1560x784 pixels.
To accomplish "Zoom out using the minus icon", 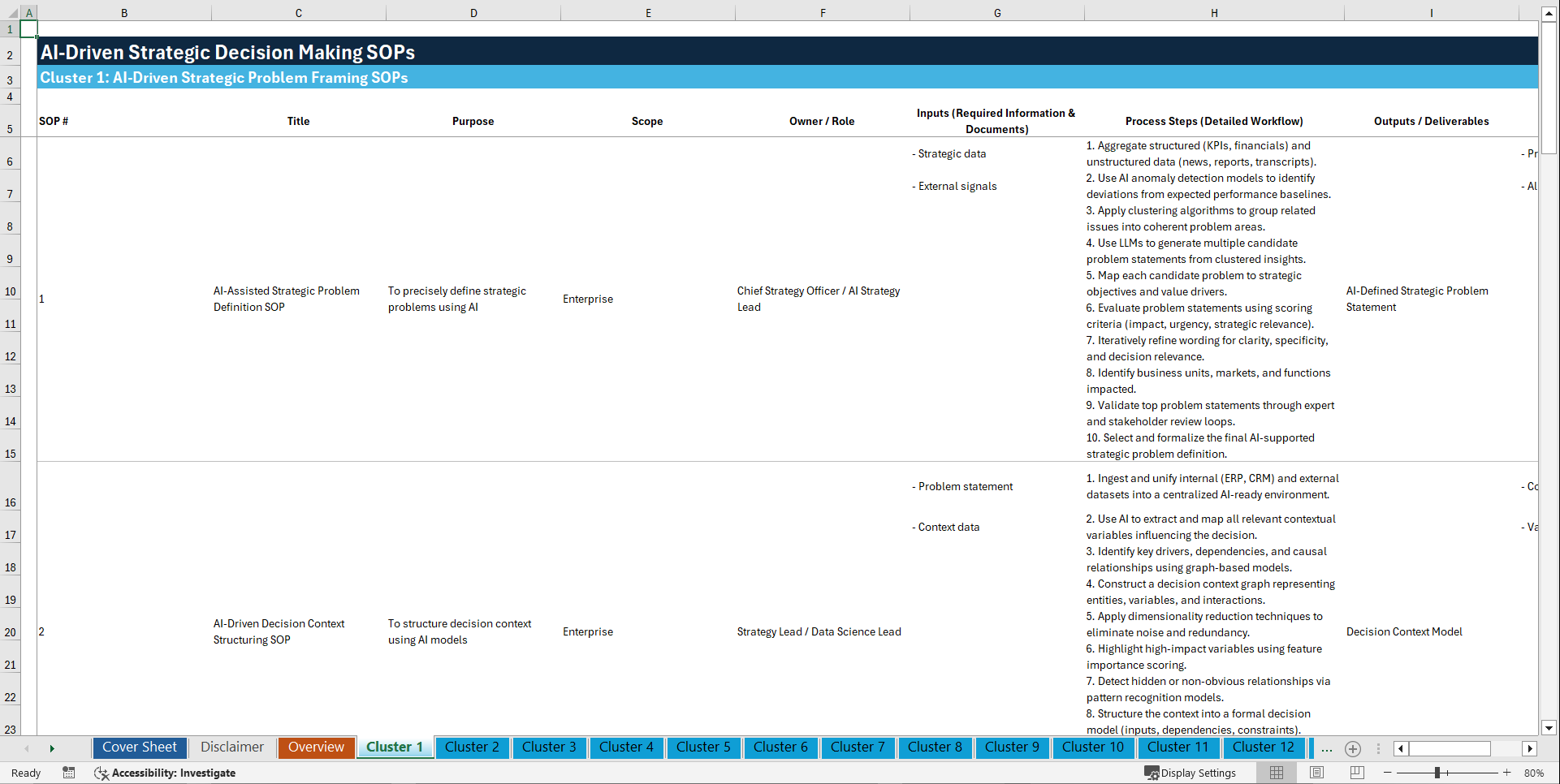I will (x=1388, y=773).
